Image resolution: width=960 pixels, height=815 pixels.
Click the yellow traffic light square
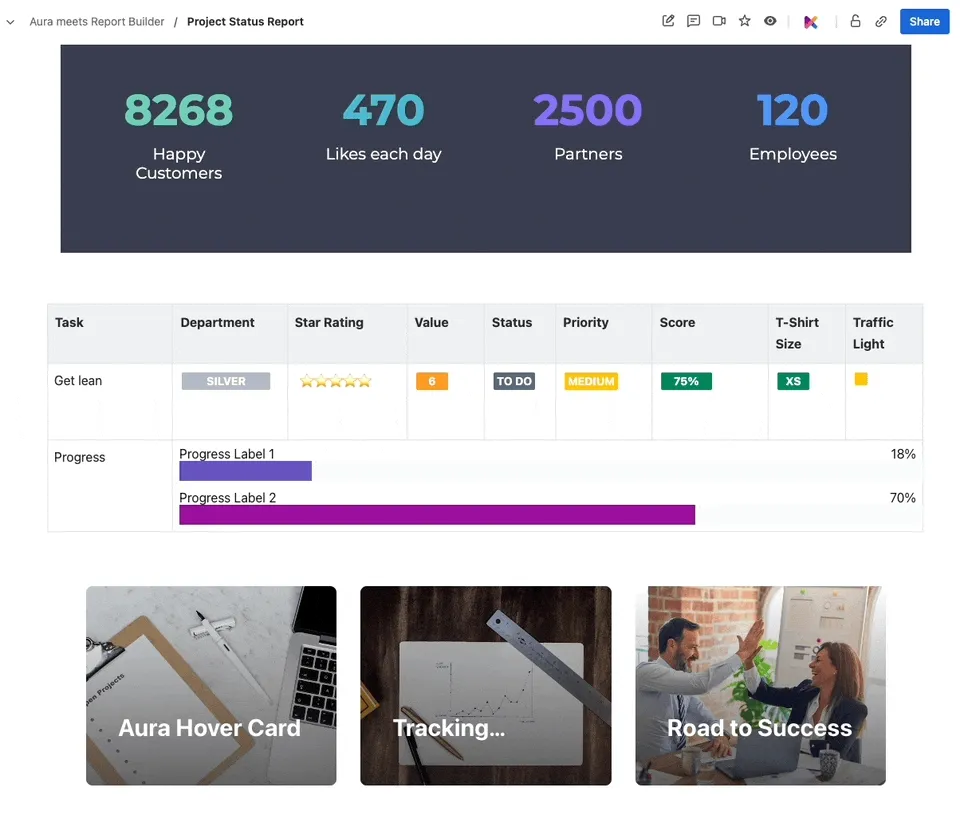point(861,379)
